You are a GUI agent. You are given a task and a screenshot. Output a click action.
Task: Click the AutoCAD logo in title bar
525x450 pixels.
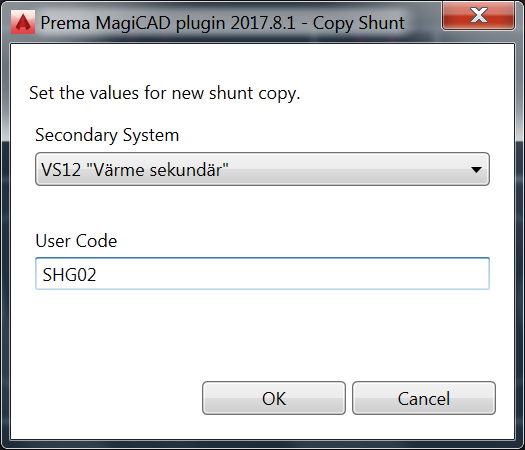pos(23,22)
